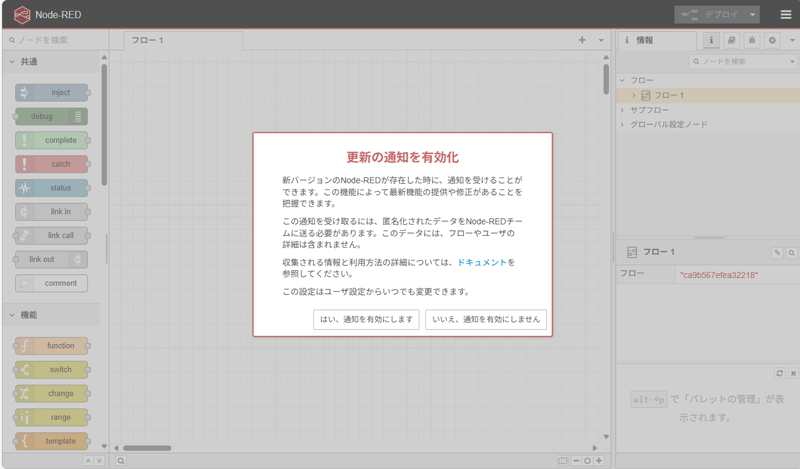Select the flow ID "ca9b567efea32218" text
800x469 pixels.
[718, 275]
